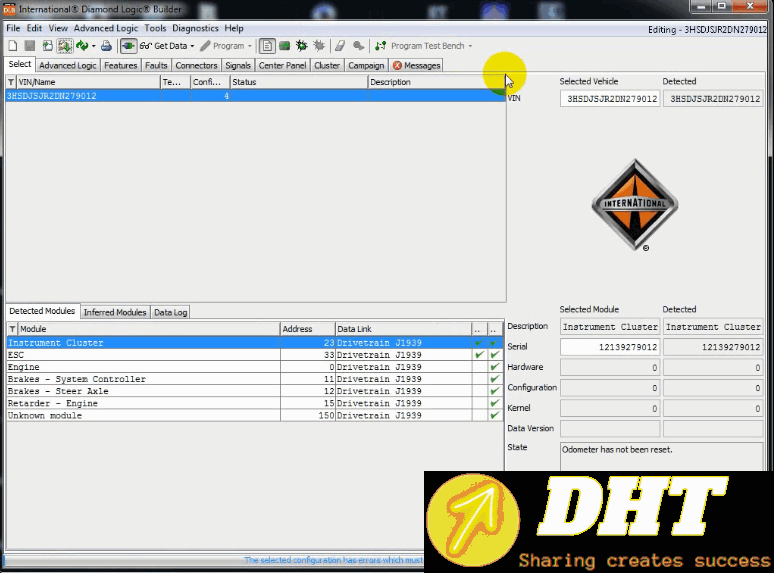Viewport: 774px width, 573px height.
Task: Open the Help menu
Action: pos(233,28)
